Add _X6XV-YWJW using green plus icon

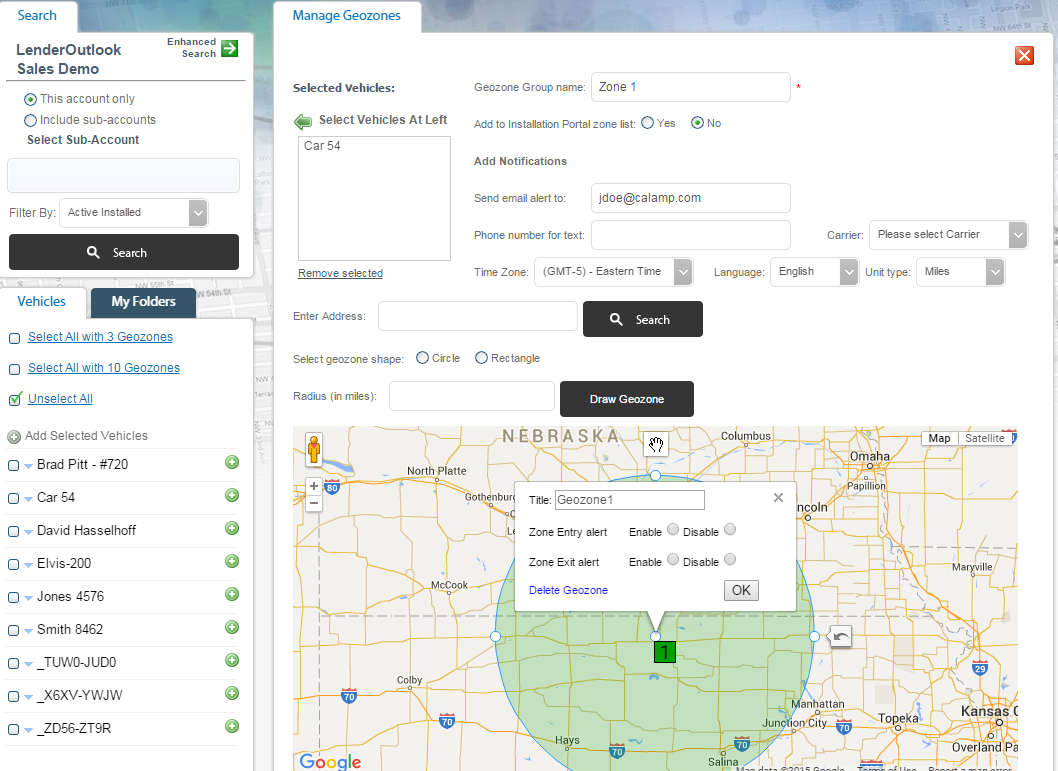pyautogui.click(x=232, y=693)
